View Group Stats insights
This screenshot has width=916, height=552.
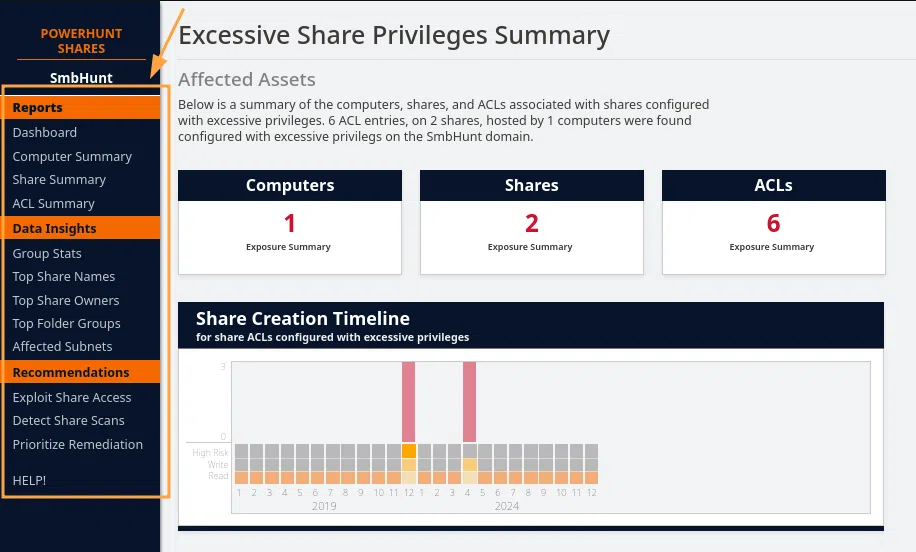[x=47, y=253]
